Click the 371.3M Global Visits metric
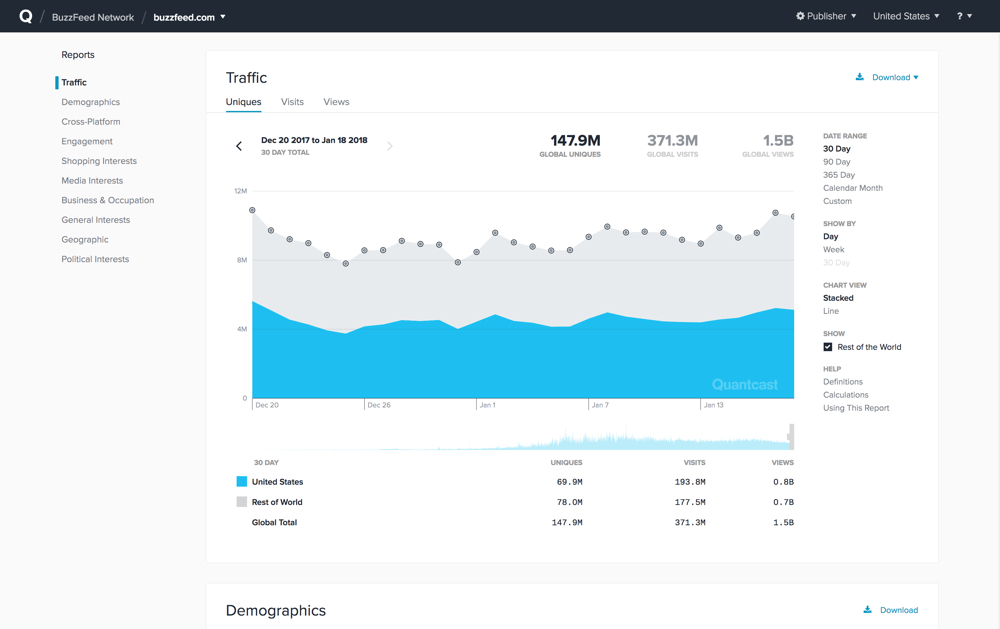 point(672,145)
